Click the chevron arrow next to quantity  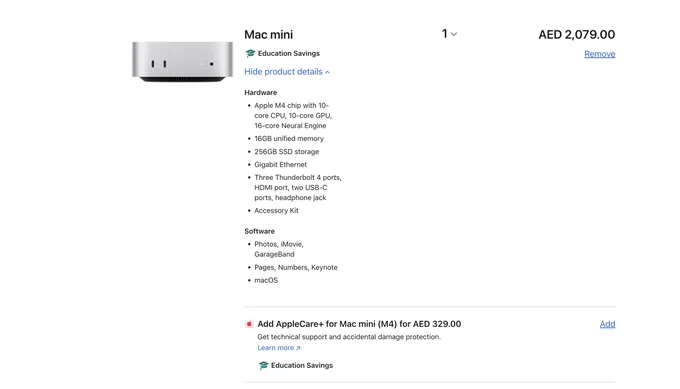click(x=454, y=34)
